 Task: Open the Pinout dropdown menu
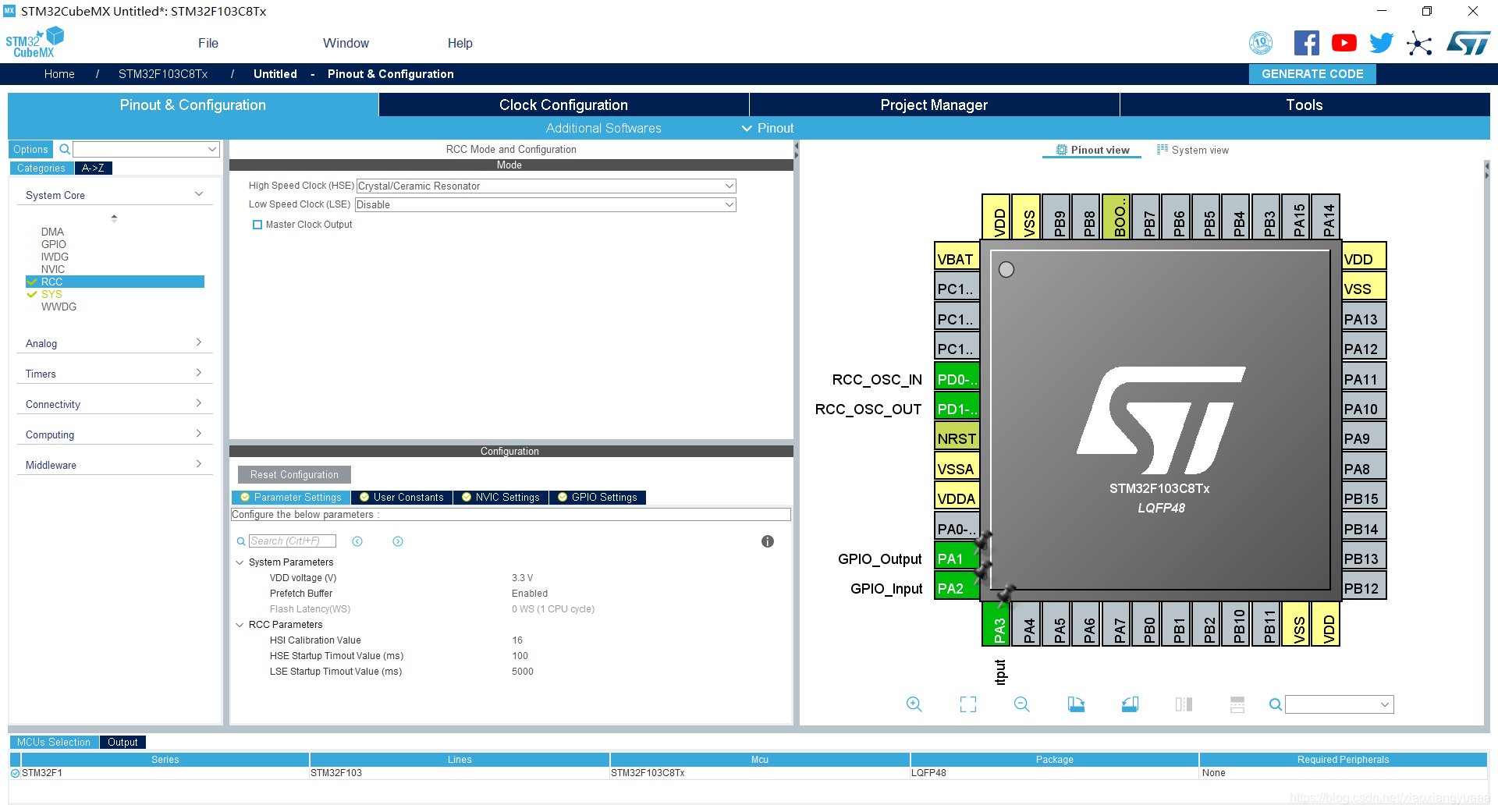click(768, 128)
